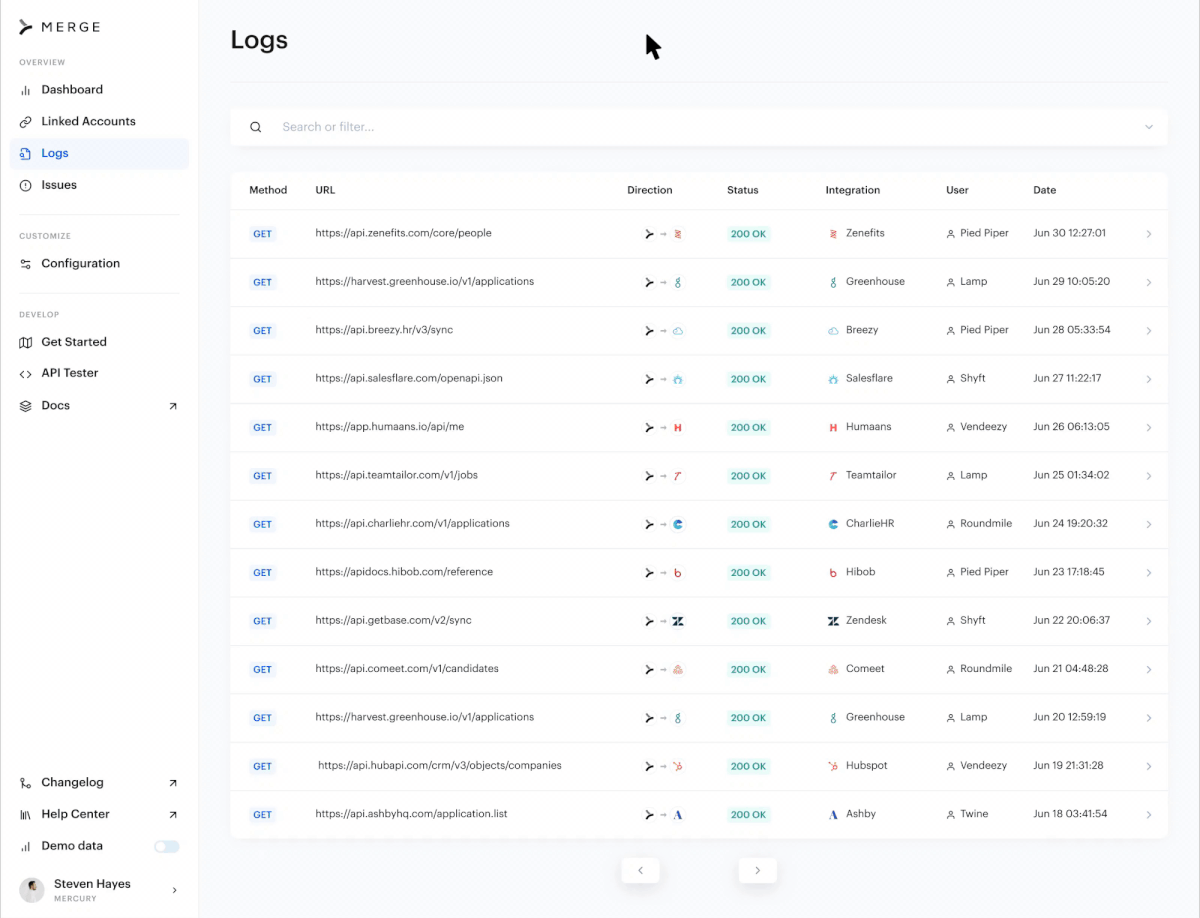The image size is (1200, 918).
Task: Click the Issues alert icon
Action: (26, 186)
